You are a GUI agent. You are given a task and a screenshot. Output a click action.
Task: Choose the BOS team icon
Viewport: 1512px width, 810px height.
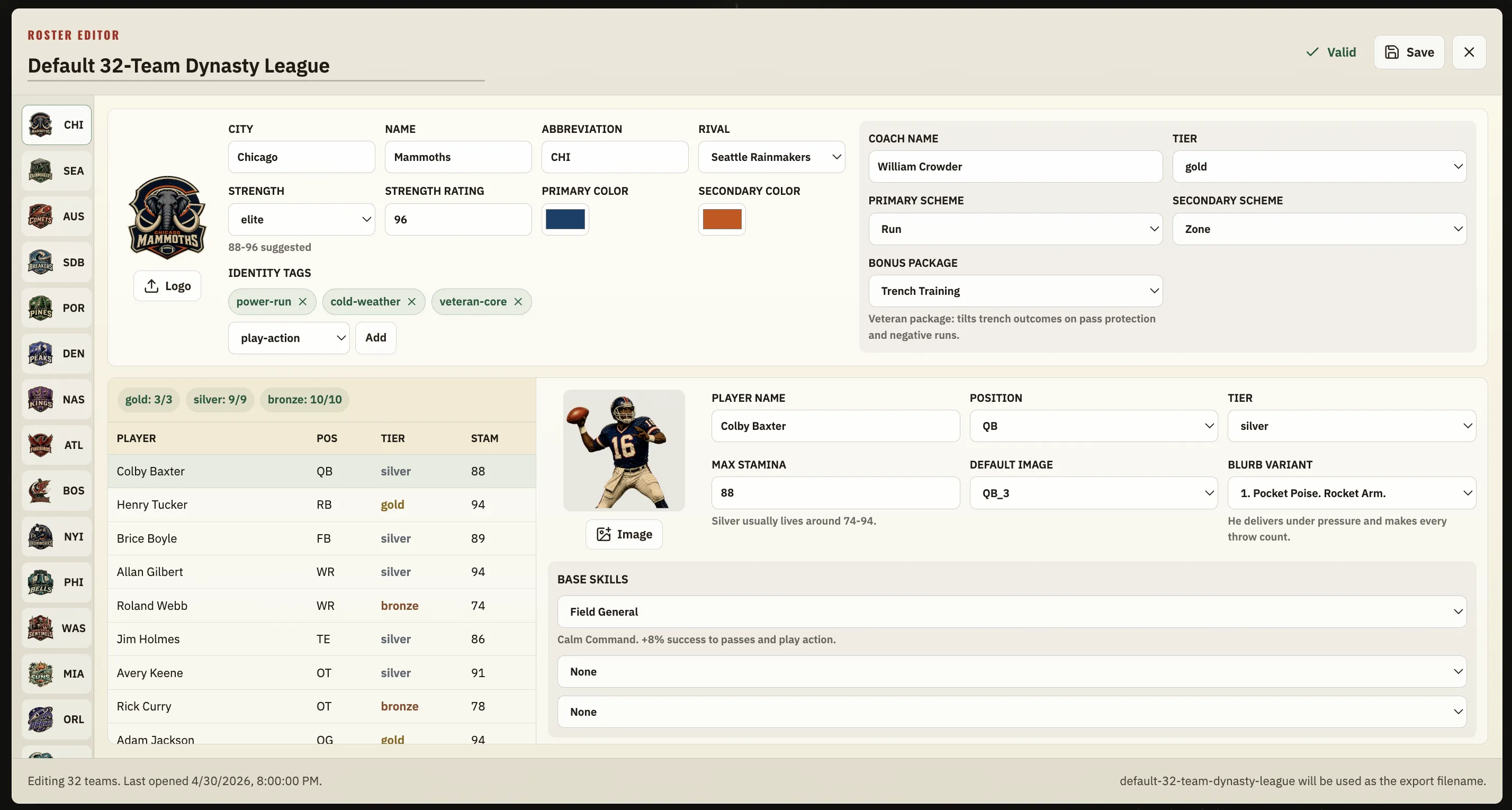pyautogui.click(x=40, y=491)
